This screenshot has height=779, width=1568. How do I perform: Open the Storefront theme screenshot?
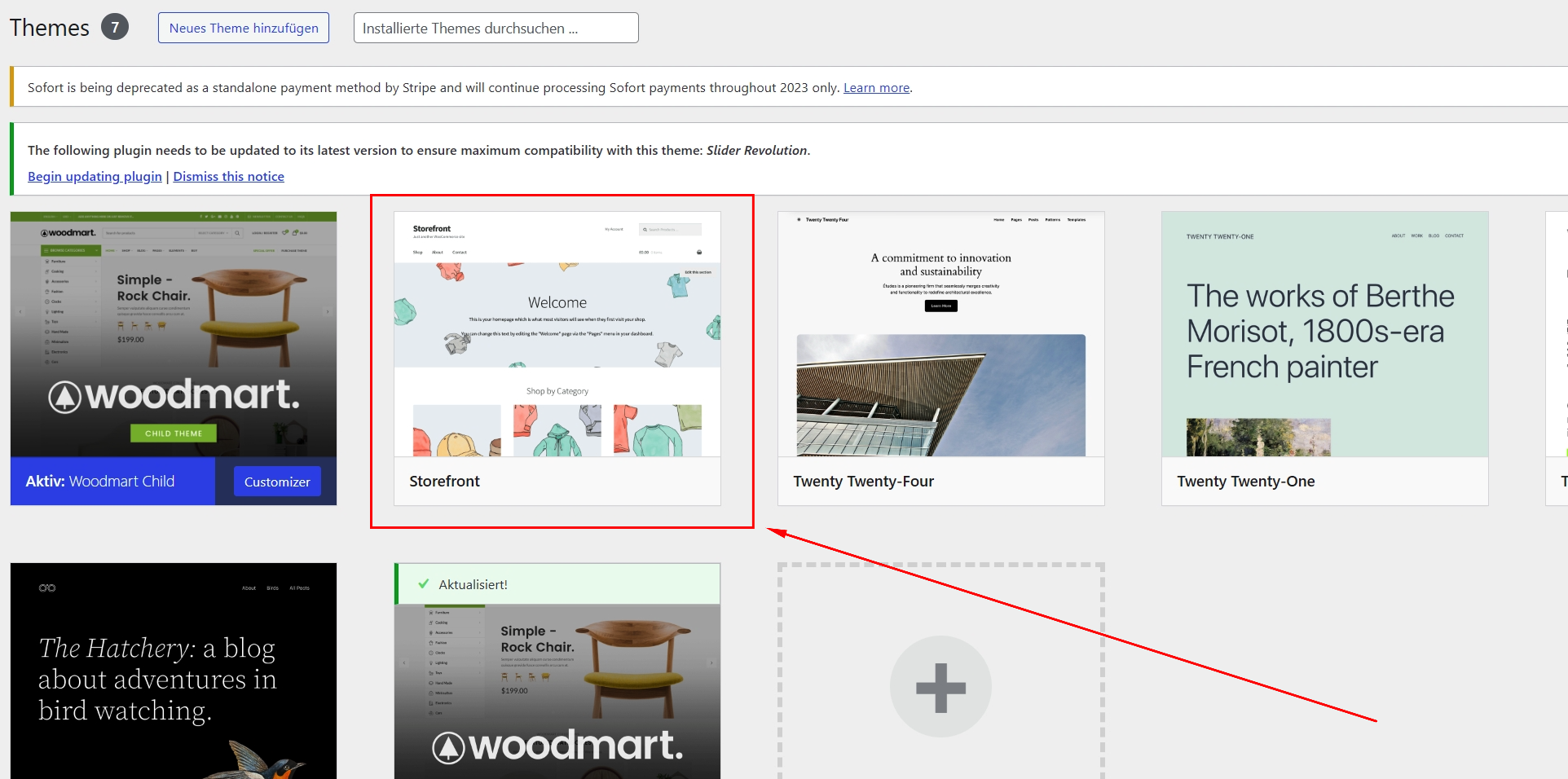[557, 334]
